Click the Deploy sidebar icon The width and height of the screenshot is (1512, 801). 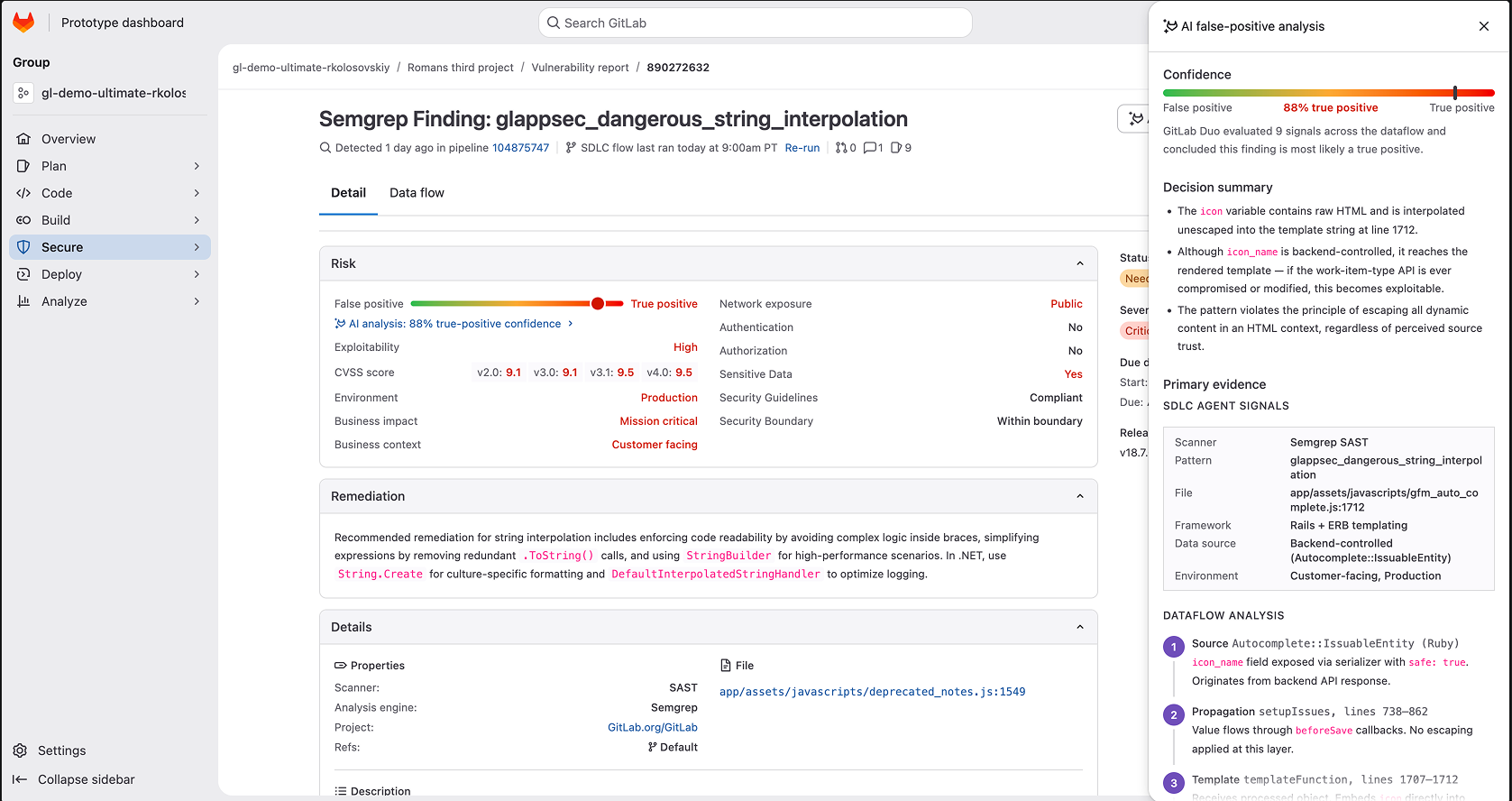coord(23,274)
